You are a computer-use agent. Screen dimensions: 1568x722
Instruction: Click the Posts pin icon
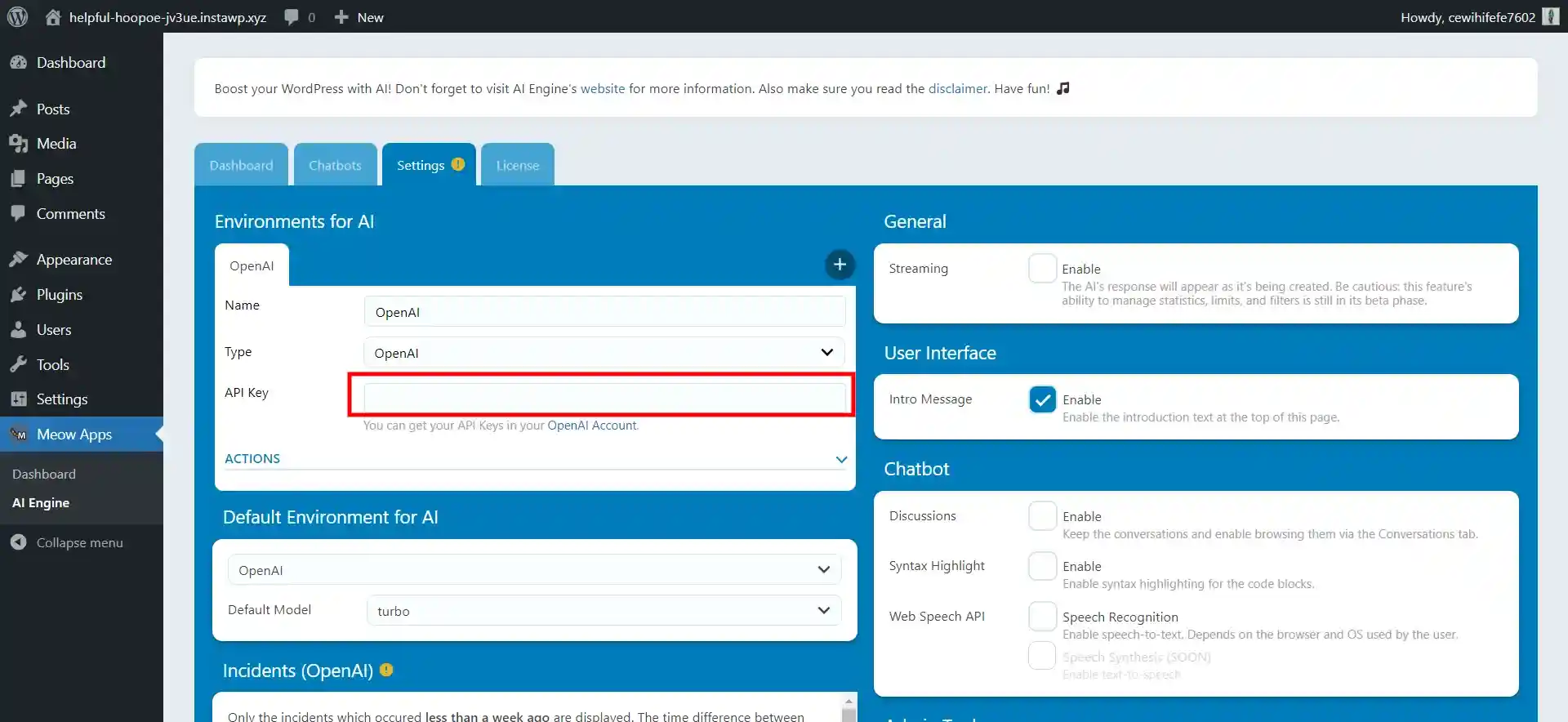click(18, 109)
